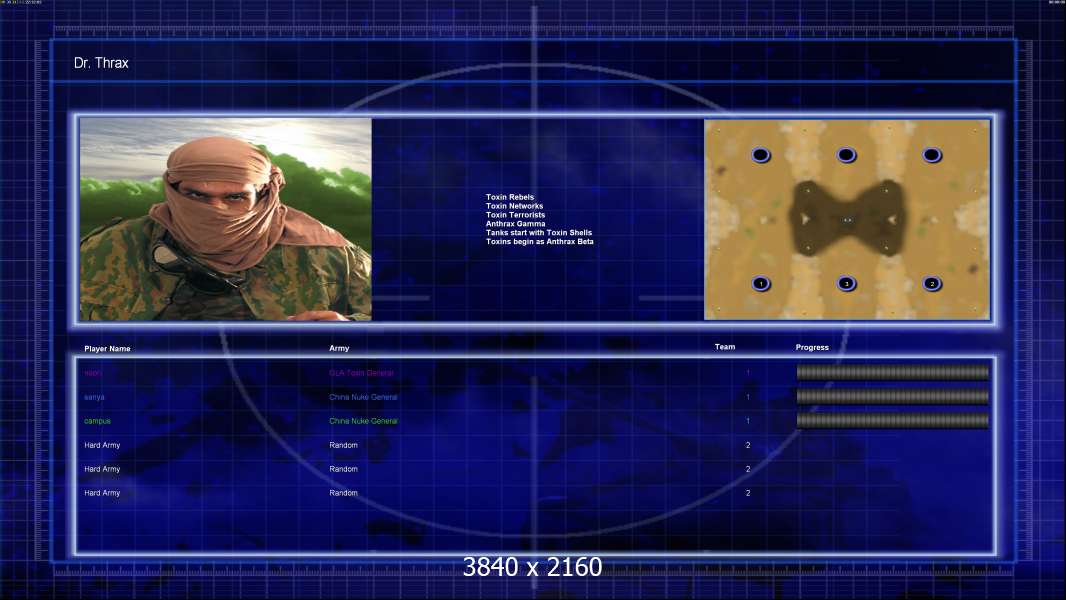This screenshot has height=600, width=1066.
Task: Click the 'Player Name' column header
Action: [x=107, y=349]
